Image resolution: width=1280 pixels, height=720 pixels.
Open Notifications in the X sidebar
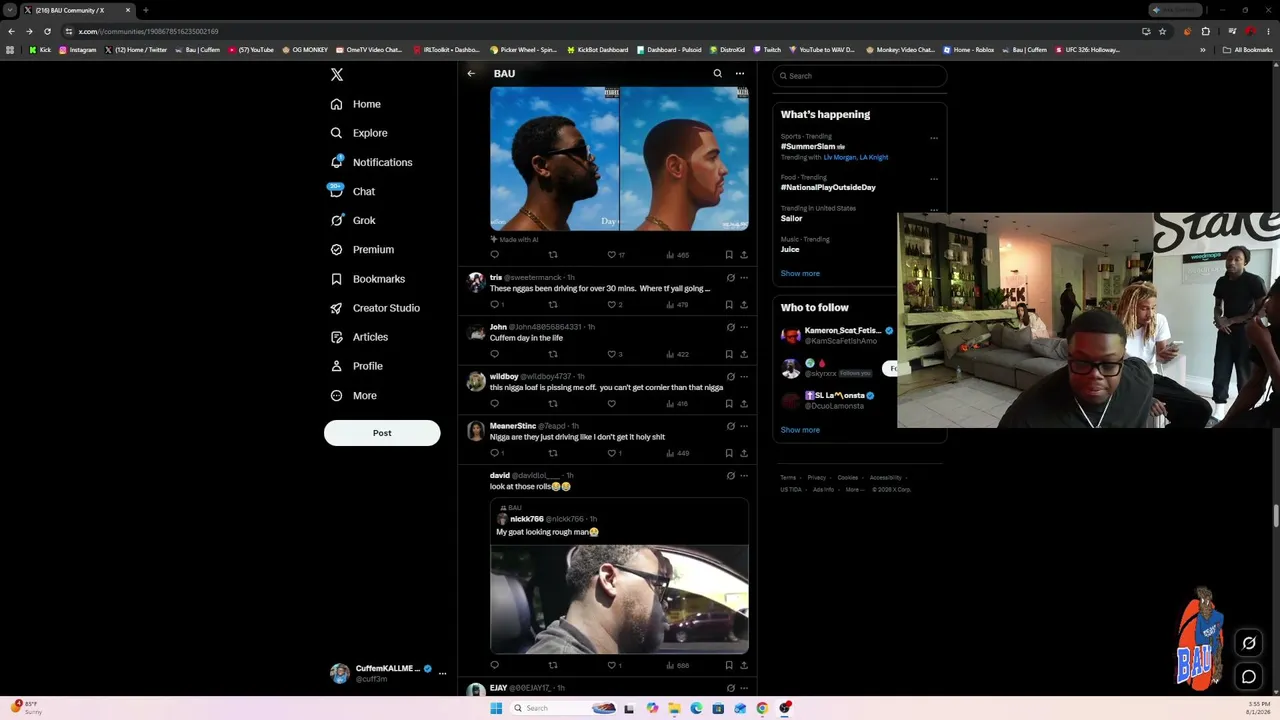(371, 162)
